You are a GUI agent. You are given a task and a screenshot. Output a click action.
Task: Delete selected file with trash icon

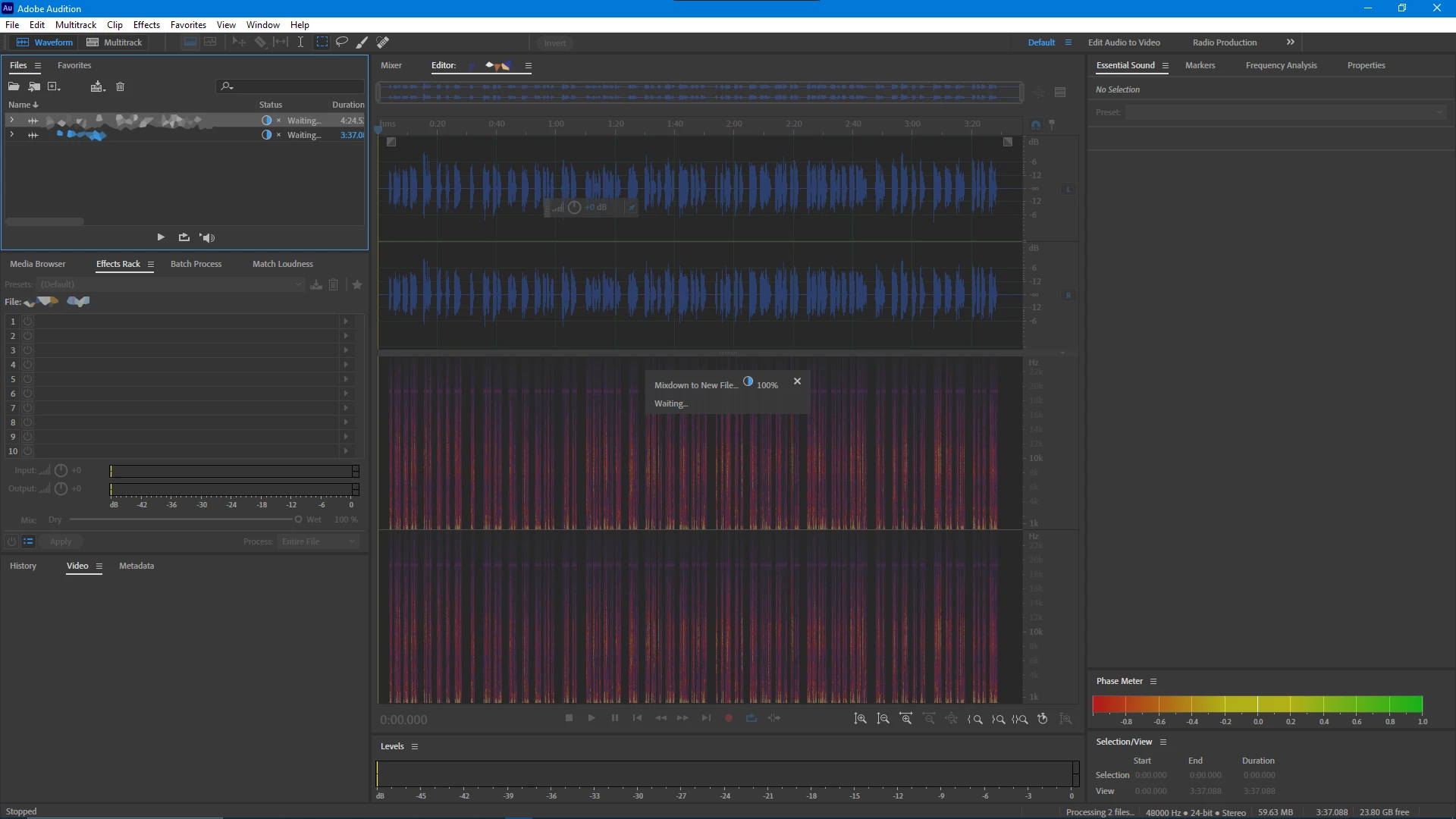120,86
